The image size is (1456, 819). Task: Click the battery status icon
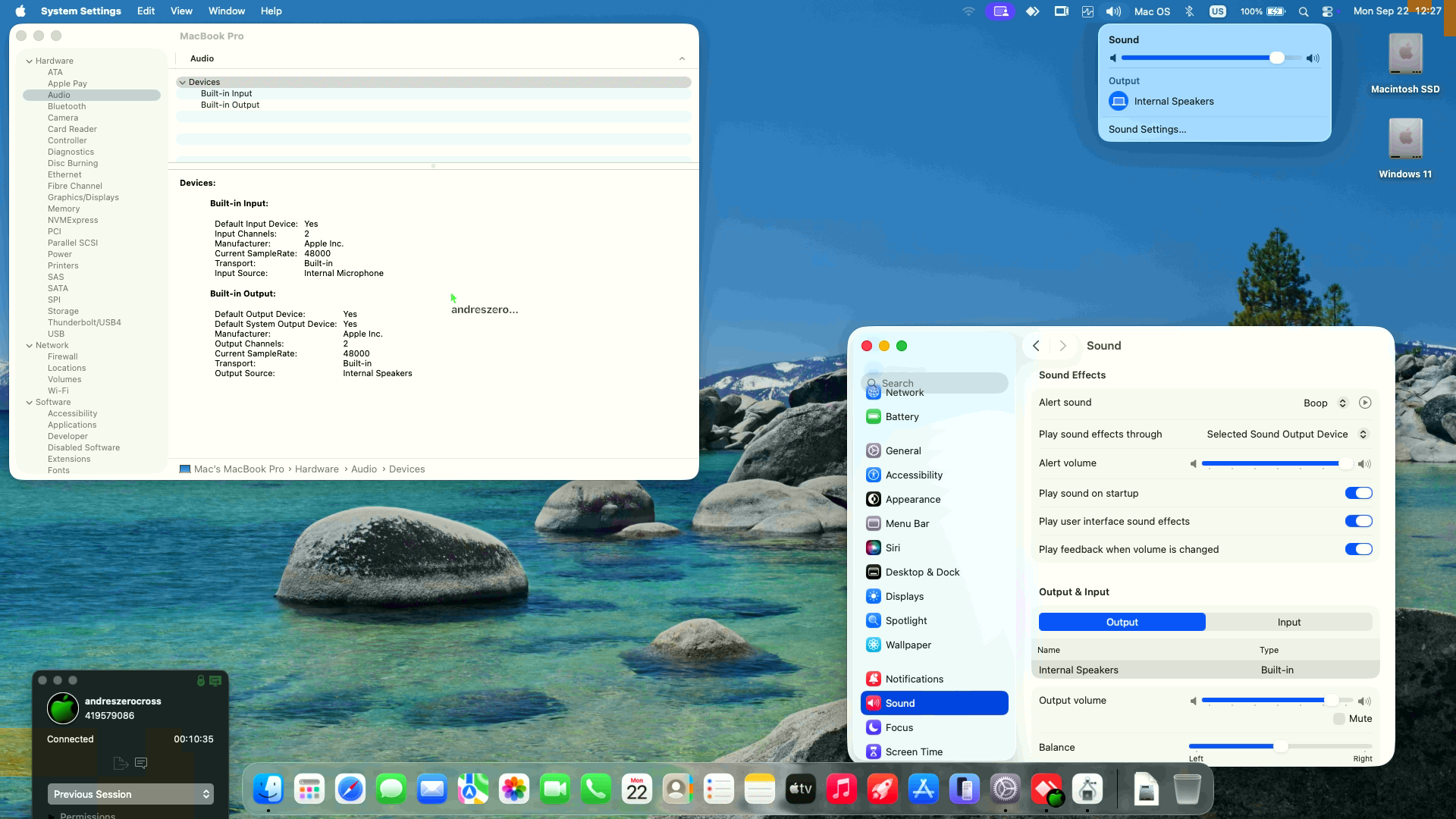(x=1276, y=11)
